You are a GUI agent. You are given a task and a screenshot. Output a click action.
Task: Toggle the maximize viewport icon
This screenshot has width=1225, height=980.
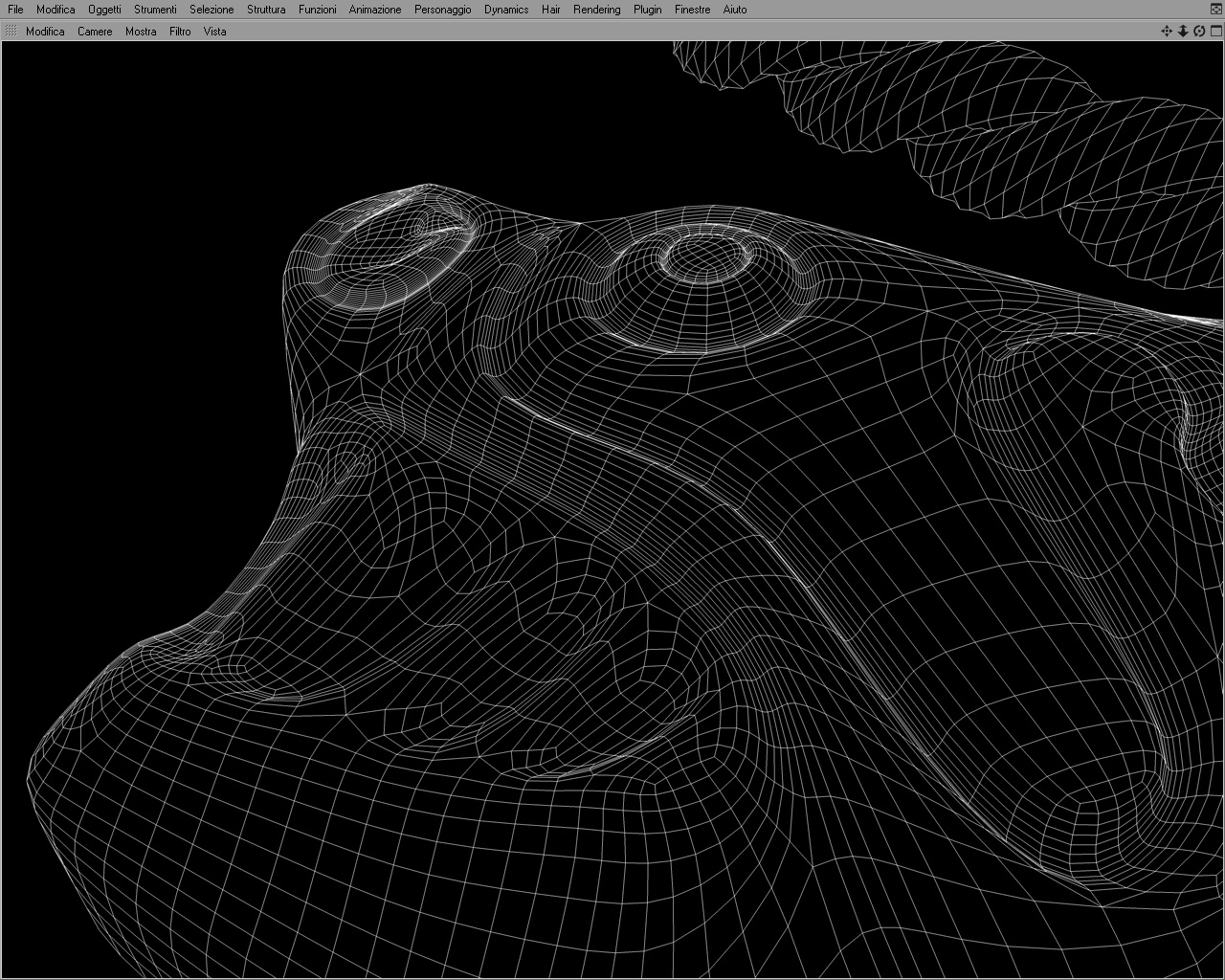tap(1215, 32)
